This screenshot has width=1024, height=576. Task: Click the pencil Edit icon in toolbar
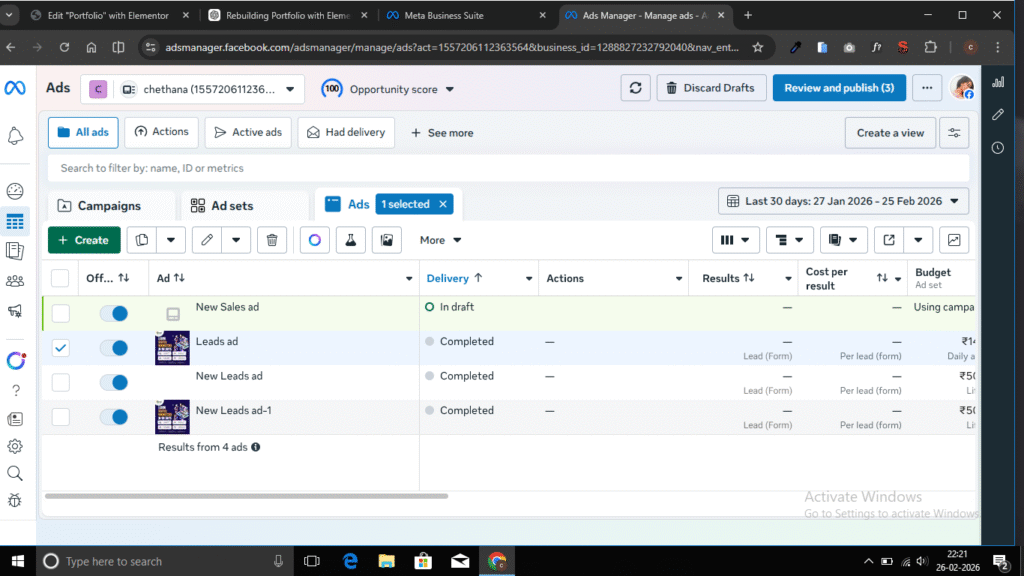pos(207,240)
